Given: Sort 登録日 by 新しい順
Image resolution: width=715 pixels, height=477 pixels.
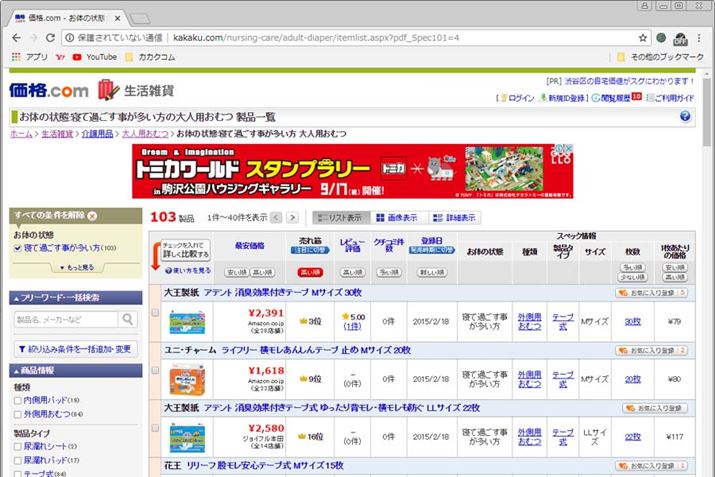Looking at the screenshot, I should pyautogui.click(x=432, y=272).
